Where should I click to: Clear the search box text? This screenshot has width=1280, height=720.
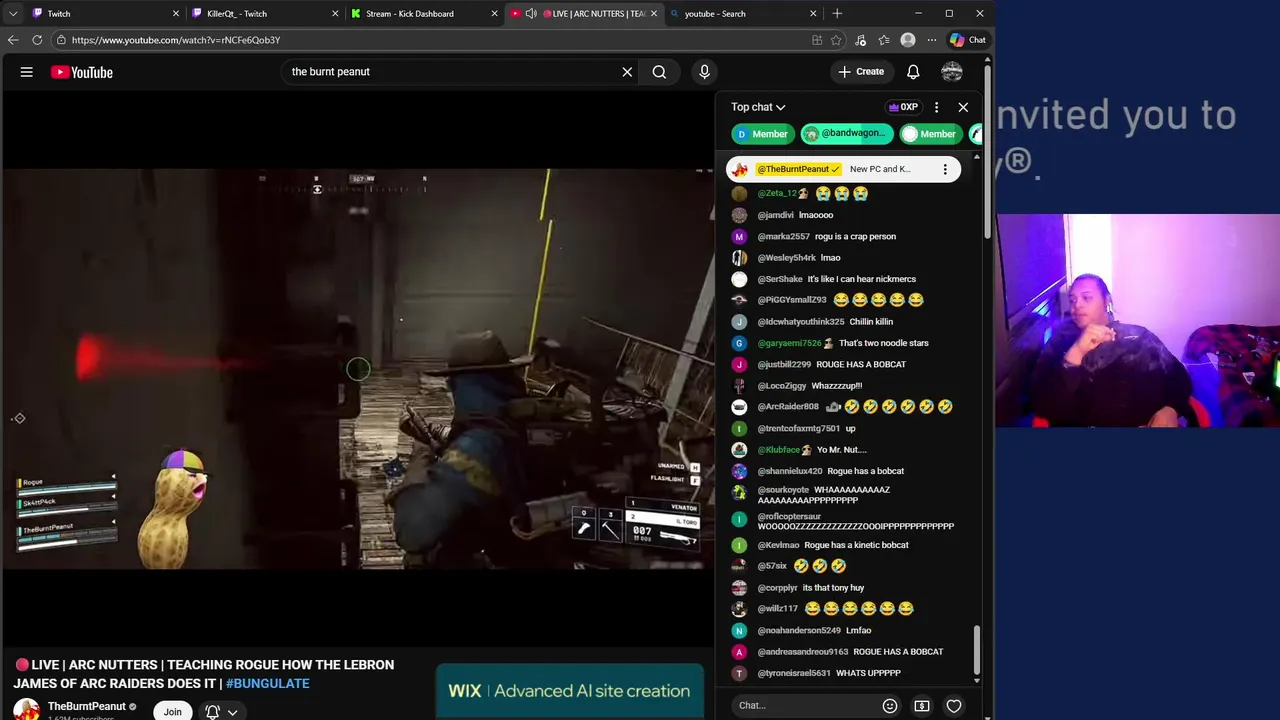click(x=627, y=72)
